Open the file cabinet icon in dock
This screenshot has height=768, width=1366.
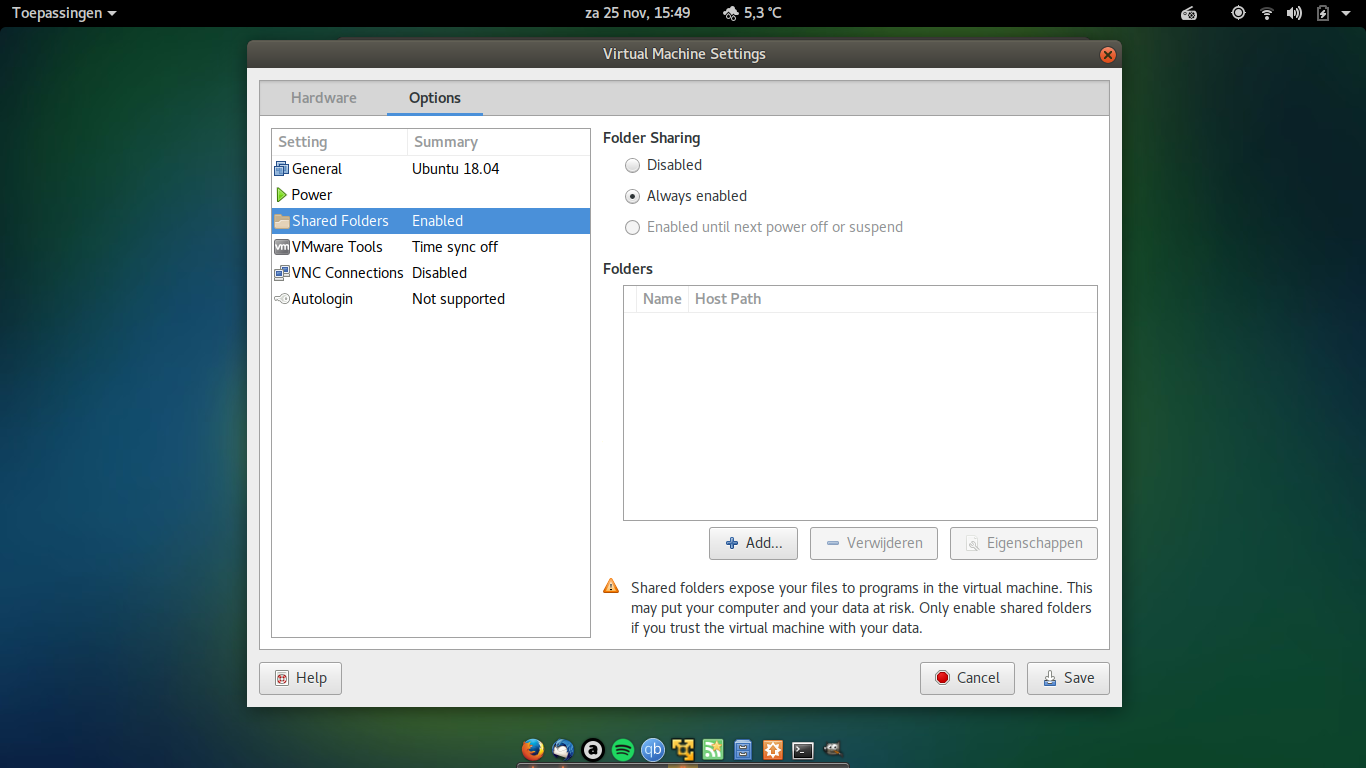[x=743, y=749]
